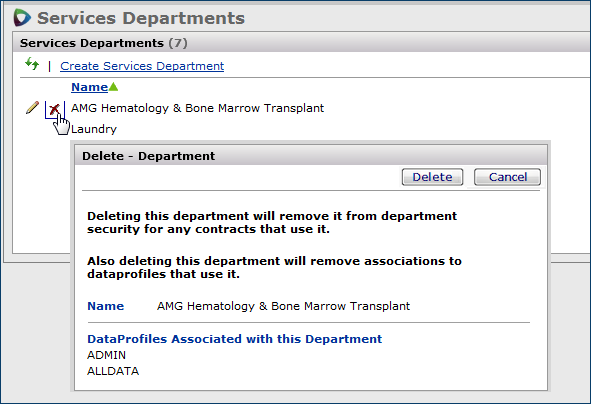Click the pencil edit icon for AMG Hematology
Image resolution: width=591 pixels, height=404 pixels.
32,107
